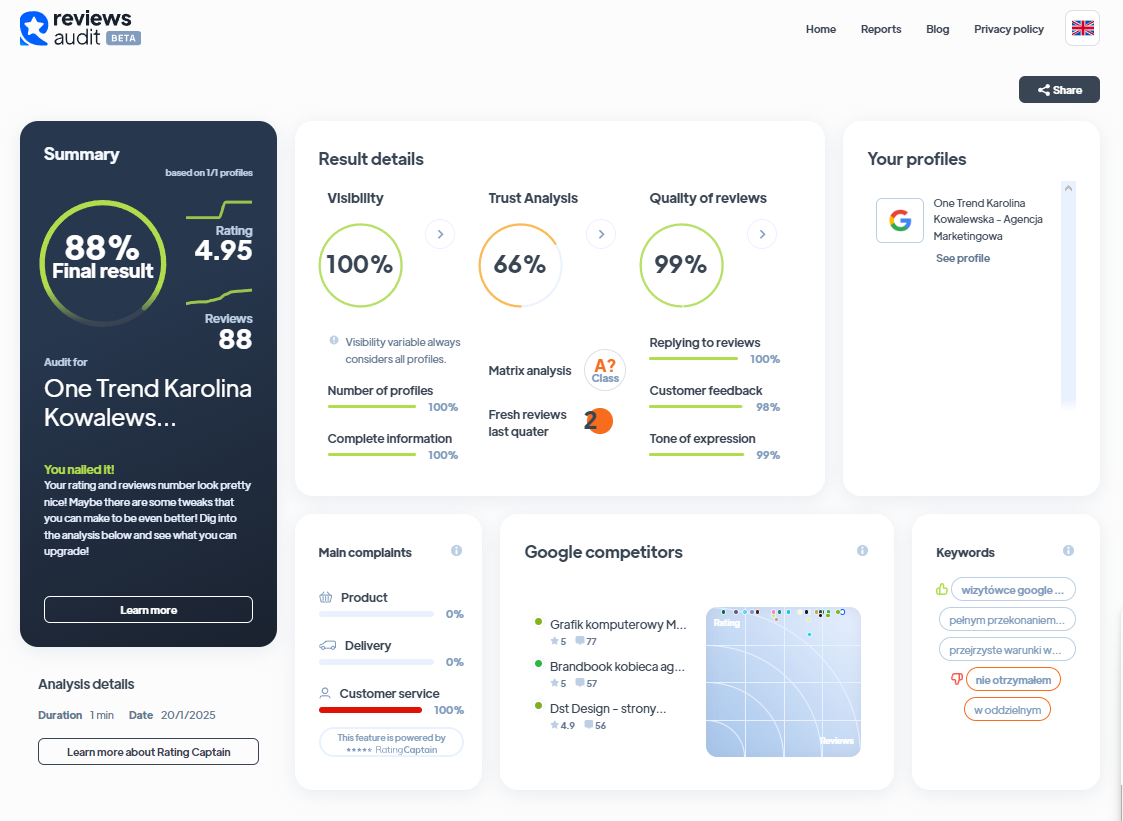Go to Home in navigation

tap(821, 29)
